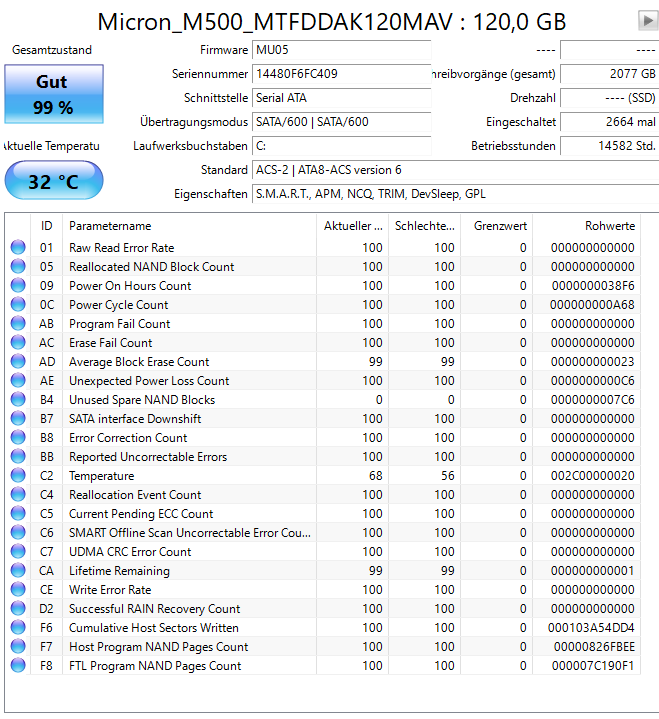Viewport: 659px width, 719px height.
Task: Click the Laufwerksbuchstaben field C:
Action: 341,146
